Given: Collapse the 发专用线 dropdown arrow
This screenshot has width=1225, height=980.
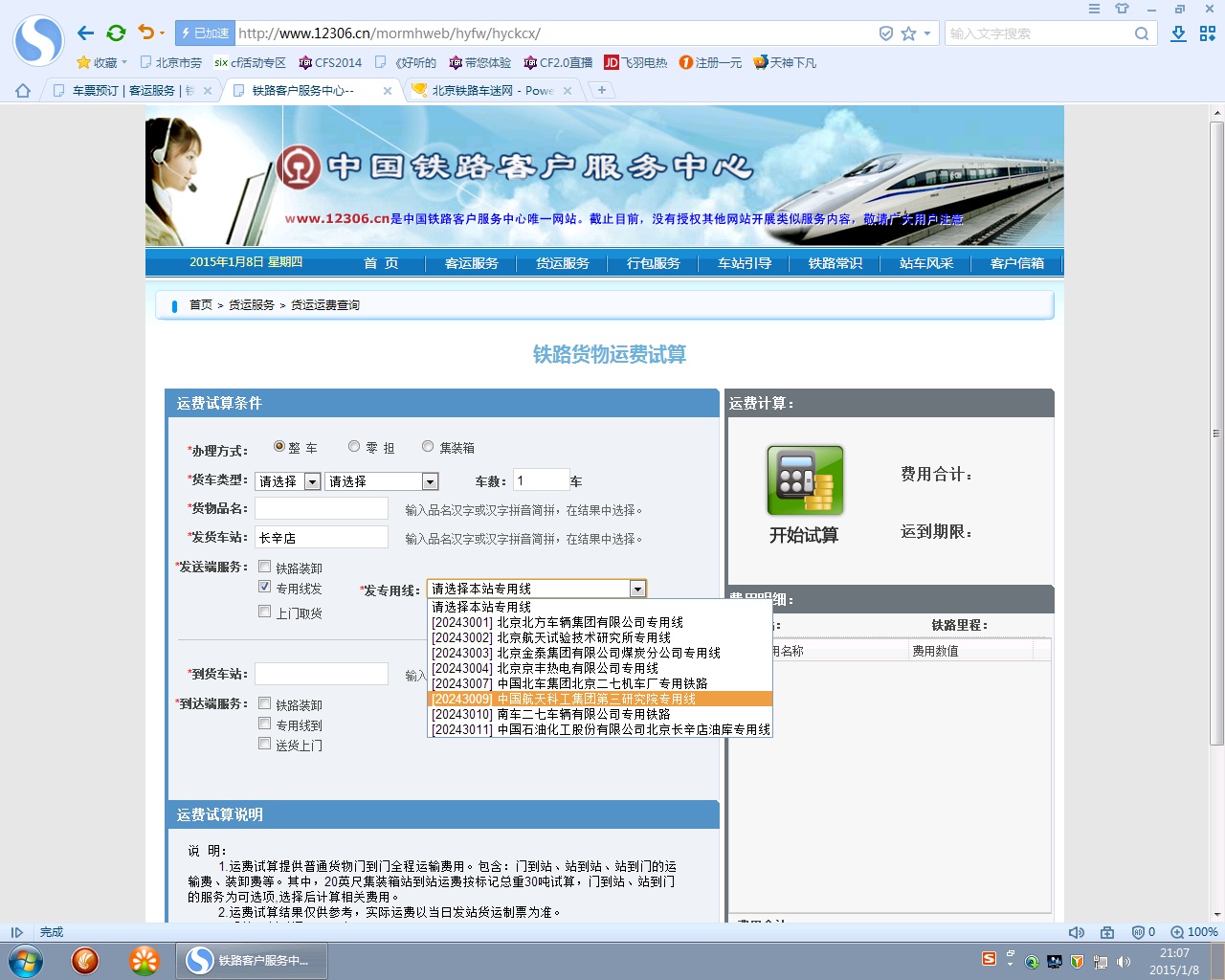Looking at the screenshot, I should [637, 589].
